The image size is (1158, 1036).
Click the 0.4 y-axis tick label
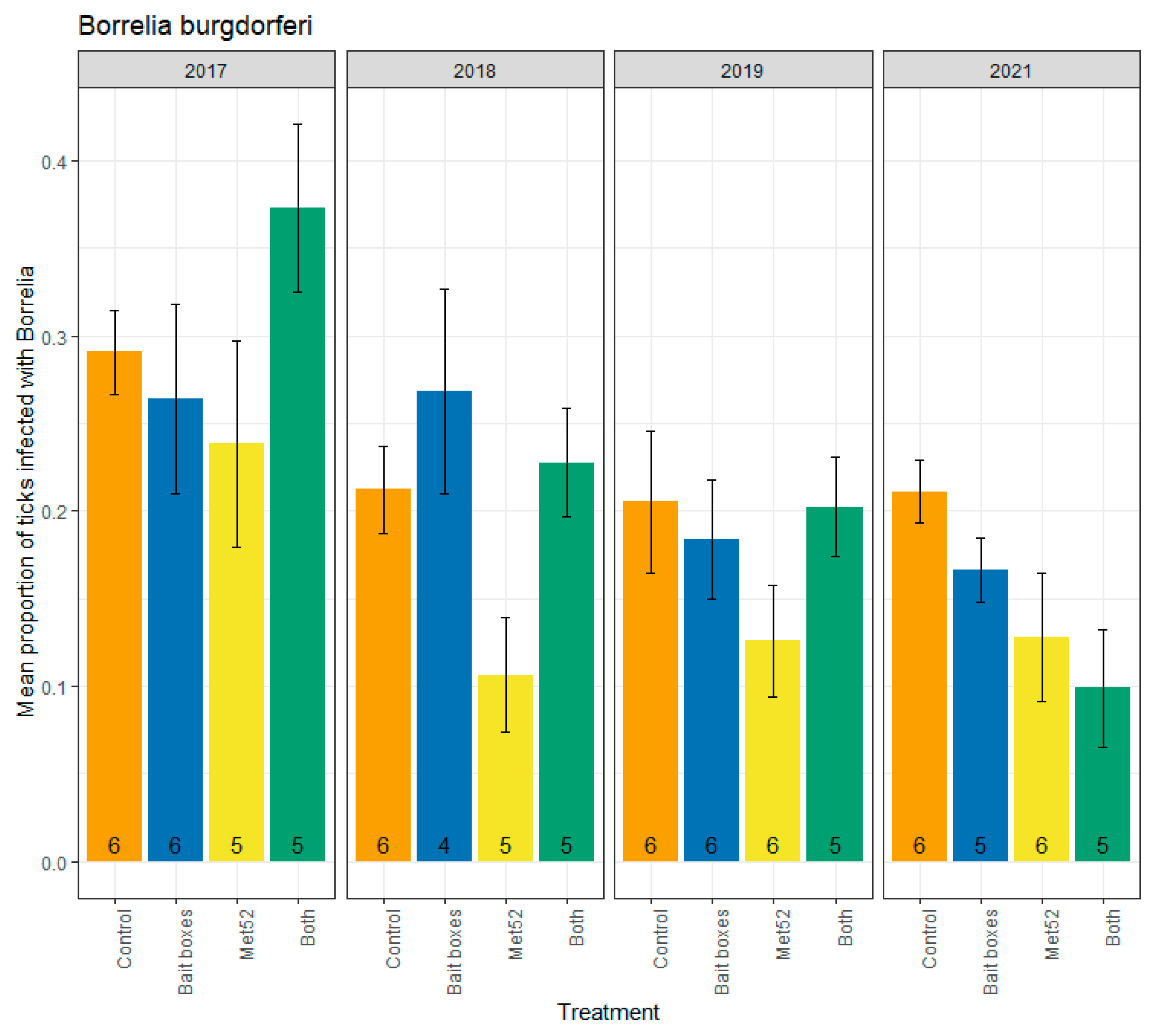click(x=53, y=162)
